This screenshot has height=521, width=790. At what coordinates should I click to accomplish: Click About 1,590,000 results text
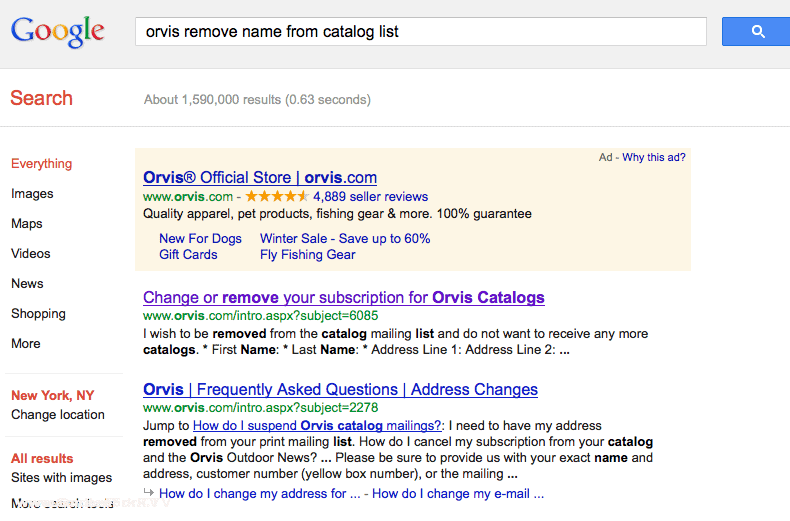pyautogui.click(x=257, y=100)
